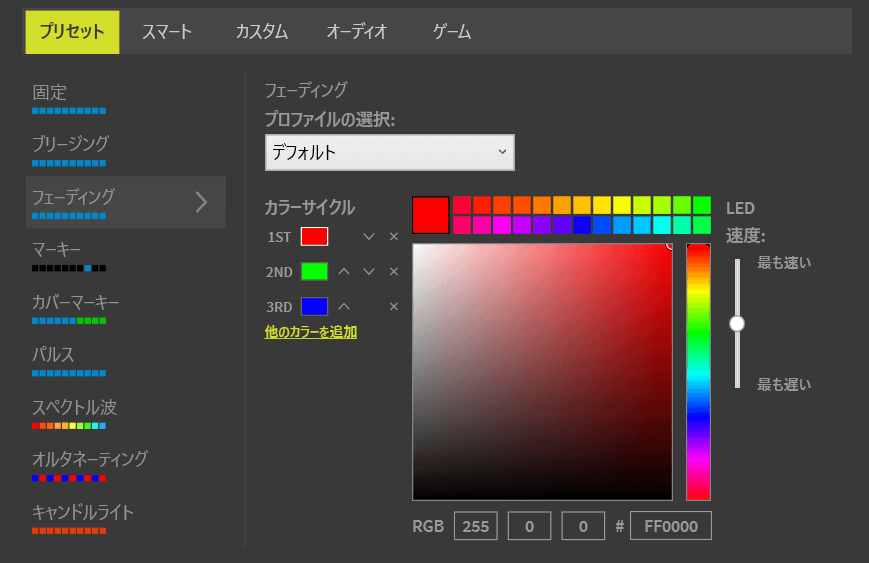The width and height of the screenshot is (869, 563).
Task: Go to the オーディオ tab
Action: pos(356,32)
